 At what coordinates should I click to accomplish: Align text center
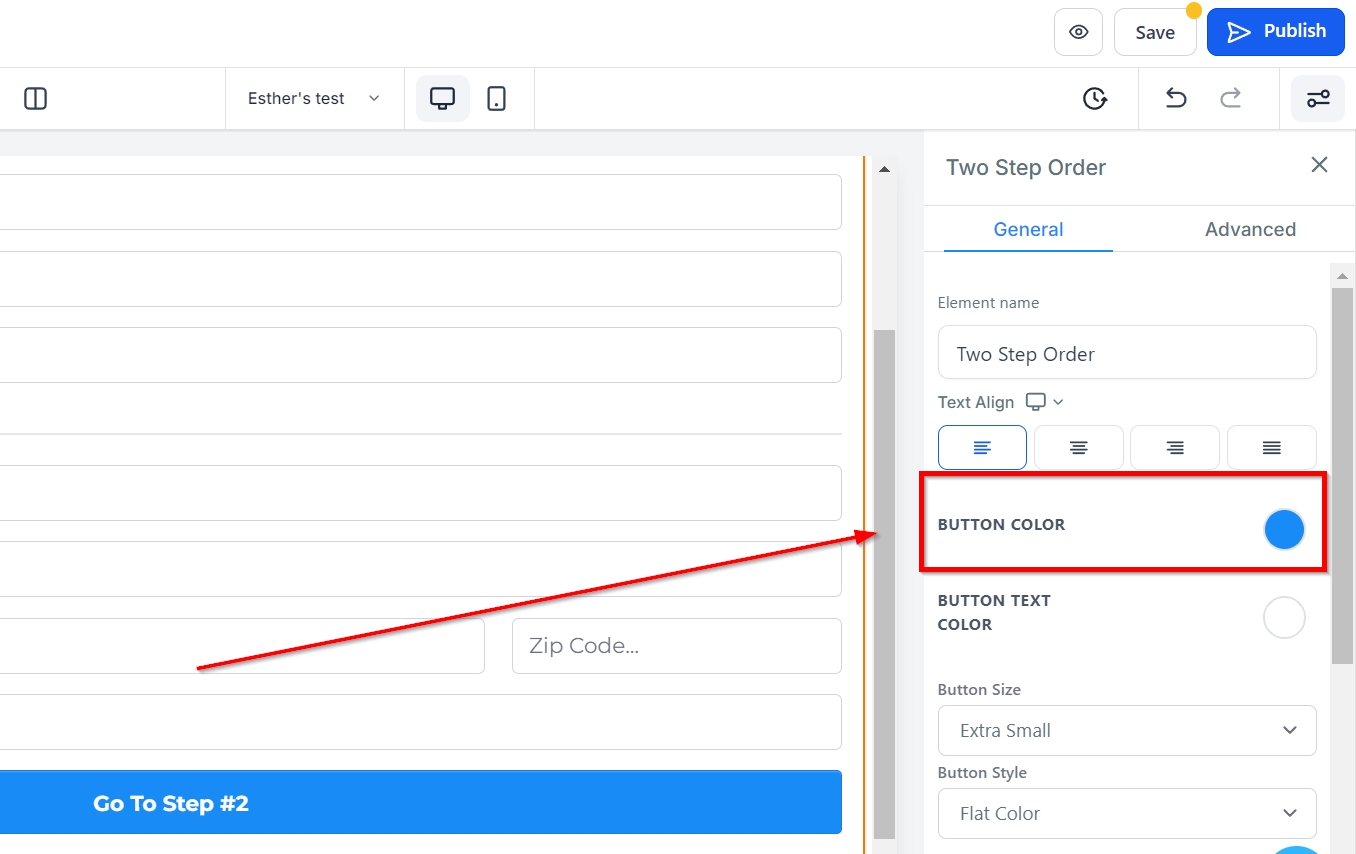pos(1078,448)
